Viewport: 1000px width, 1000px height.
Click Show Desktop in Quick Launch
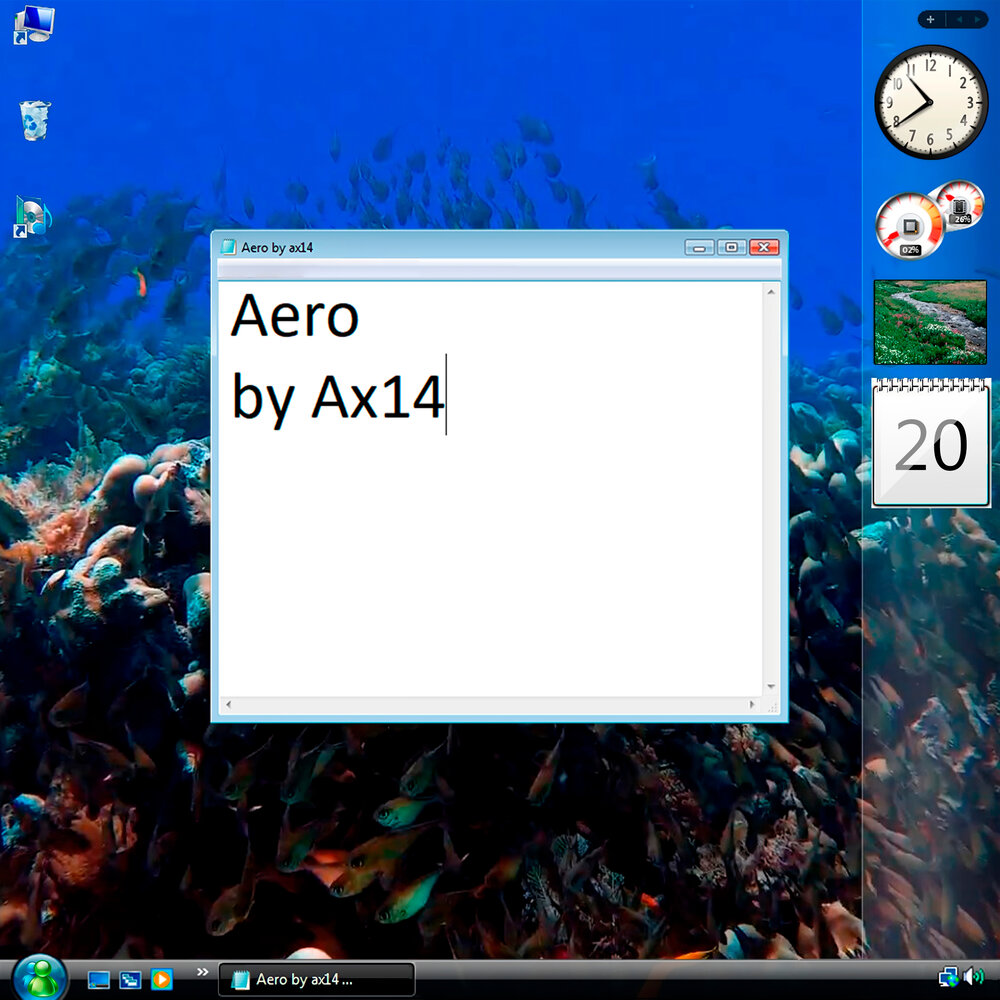pos(99,980)
